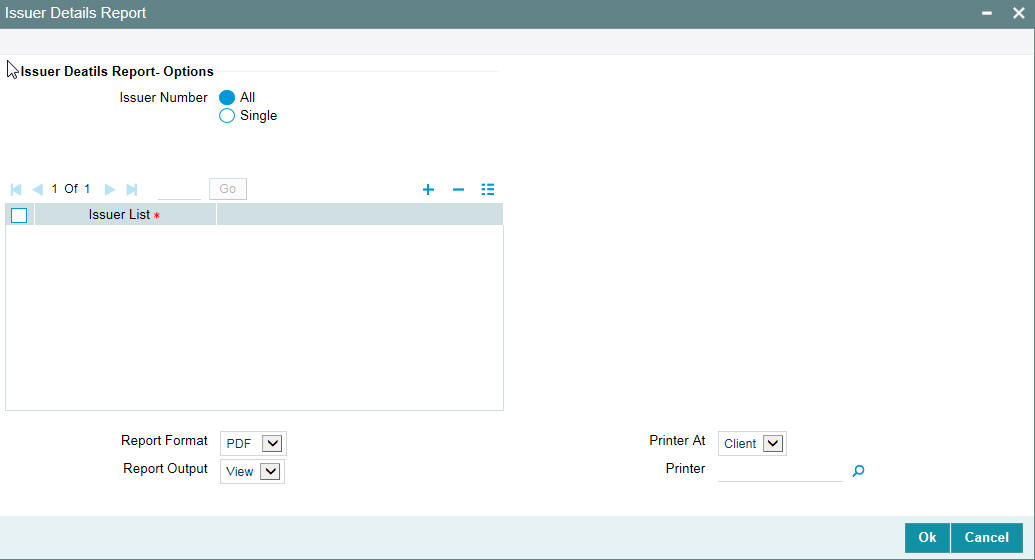Open Printer lookup search icon
This screenshot has height=560, width=1035.
click(858, 471)
